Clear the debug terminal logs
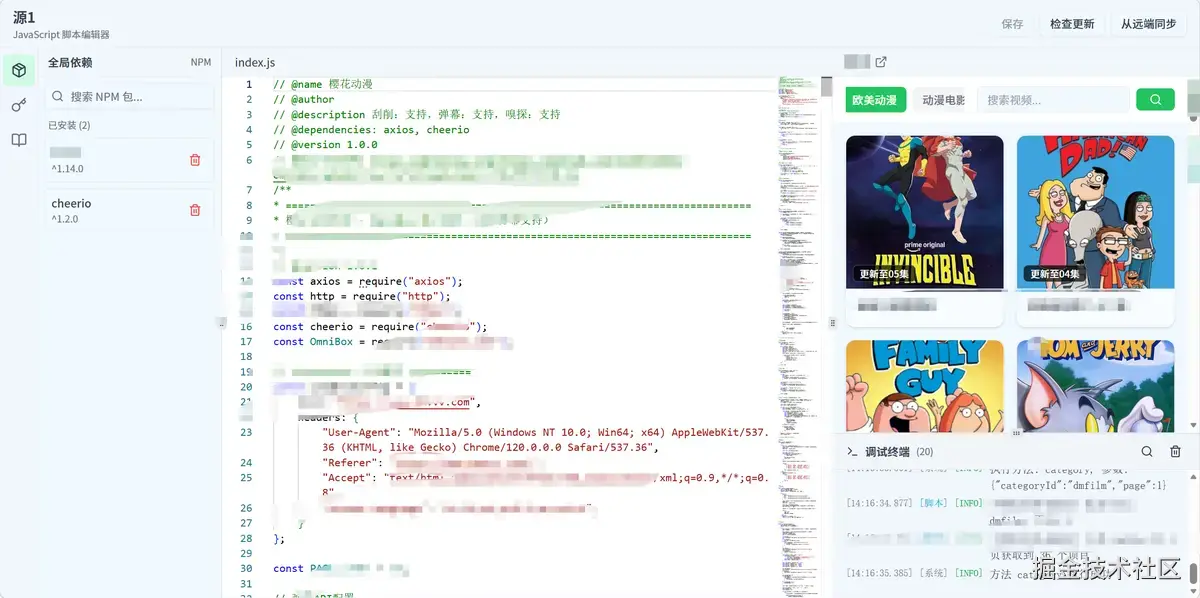The width and height of the screenshot is (1200, 598). 1176,452
